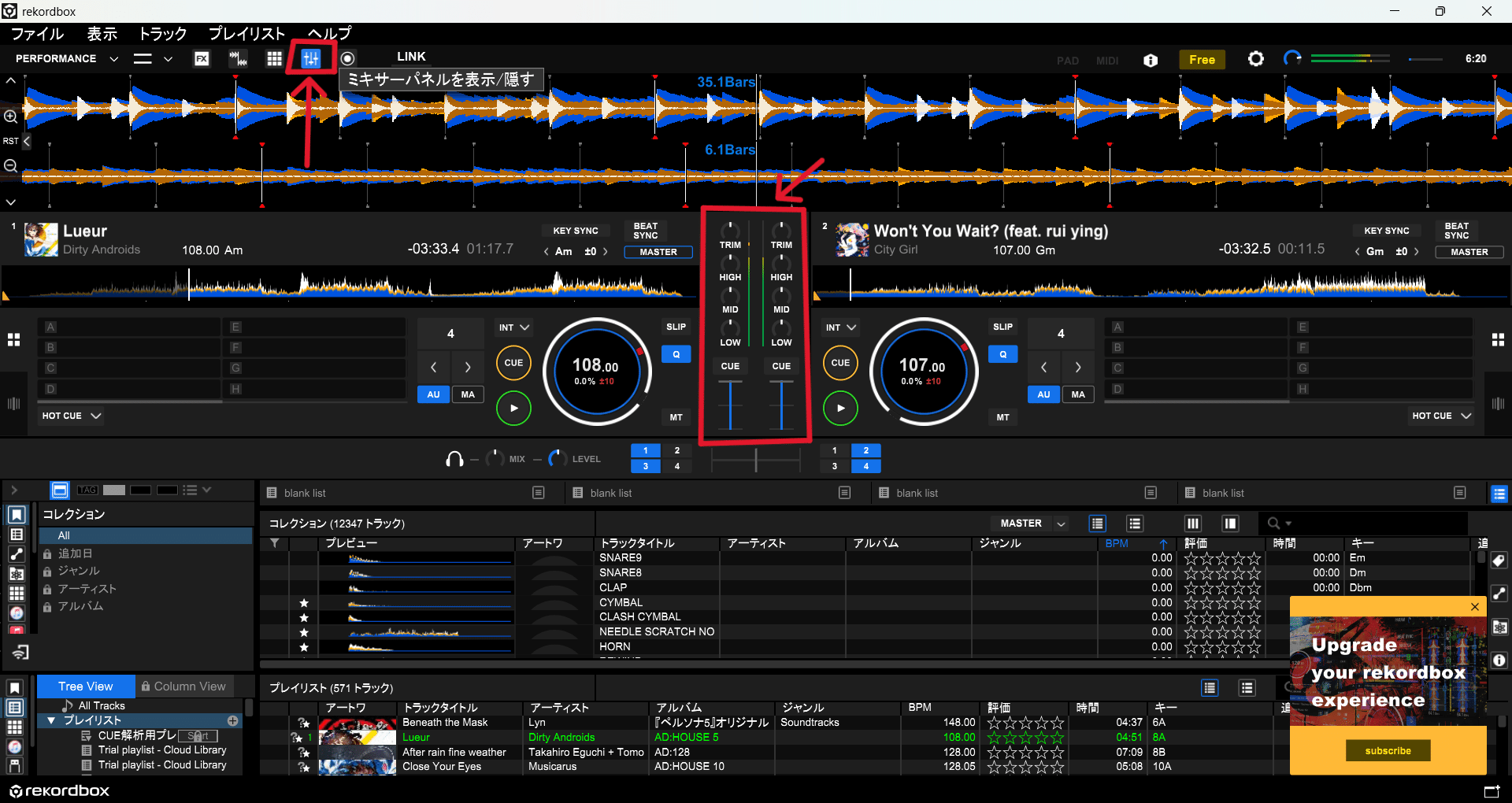This screenshot has height=803, width=1512.
Task: Select deck 3 button on left deck selector
Action: (645, 466)
